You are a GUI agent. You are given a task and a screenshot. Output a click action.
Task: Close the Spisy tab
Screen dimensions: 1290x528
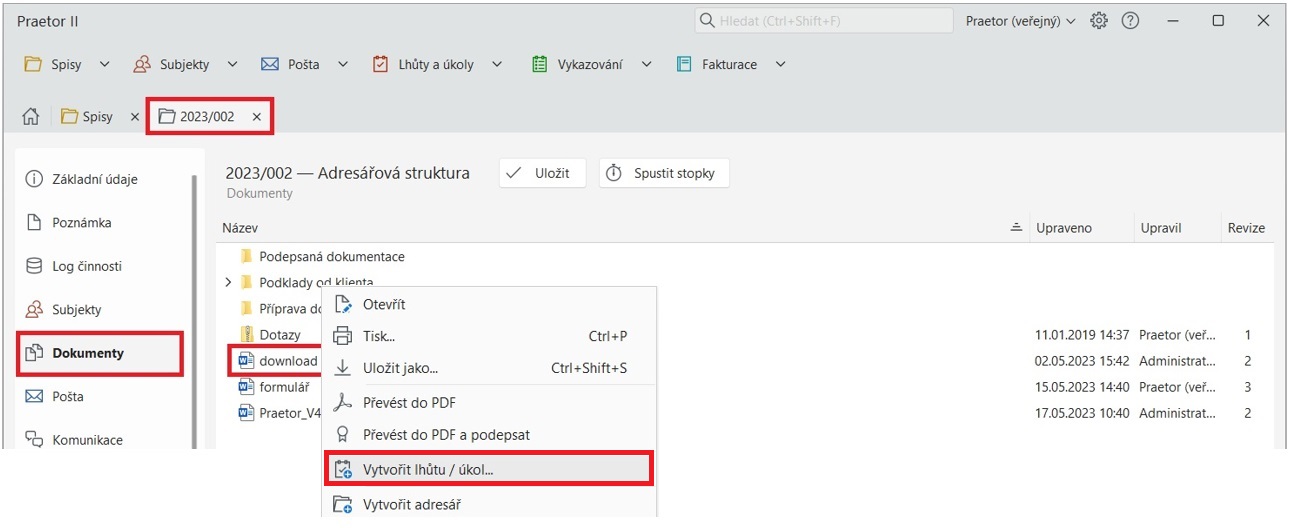pyautogui.click(x=134, y=117)
